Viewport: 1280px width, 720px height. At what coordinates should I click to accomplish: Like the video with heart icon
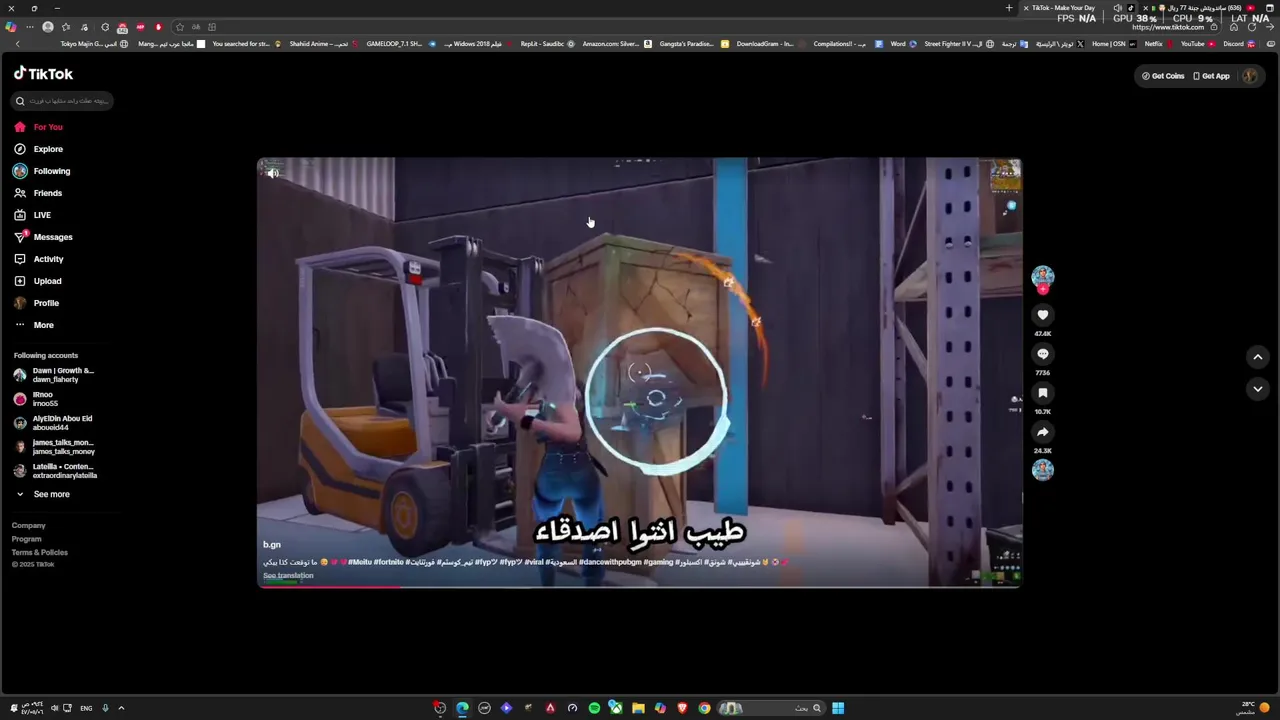pyautogui.click(x=1043, y=315)
